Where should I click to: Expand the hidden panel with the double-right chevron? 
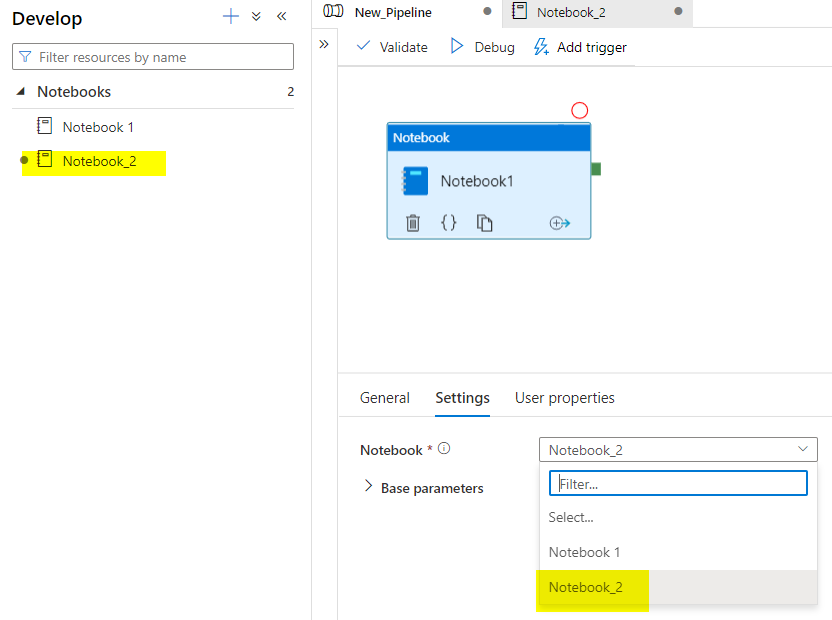tap(323, 45)
